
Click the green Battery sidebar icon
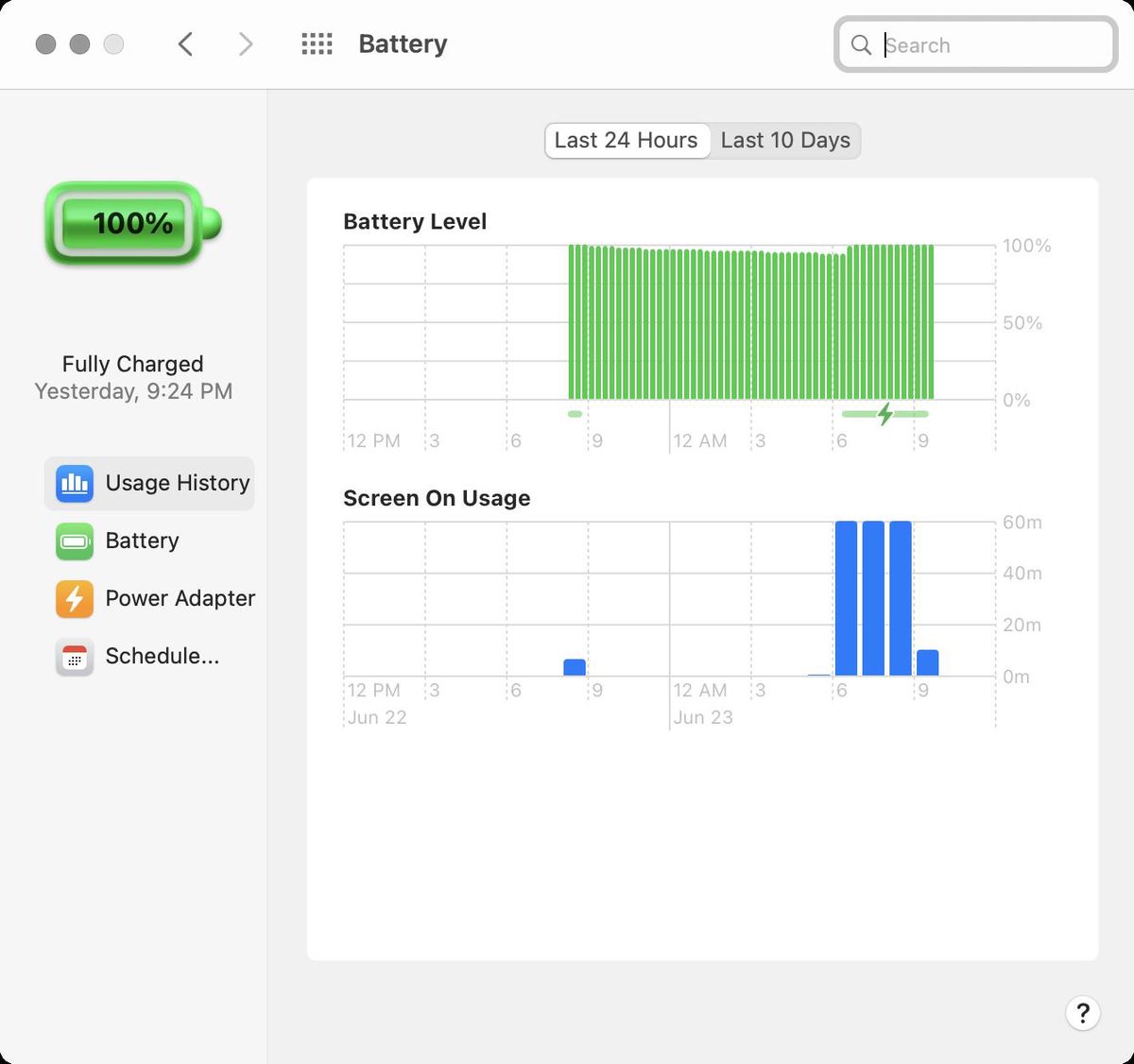(75, 541)
